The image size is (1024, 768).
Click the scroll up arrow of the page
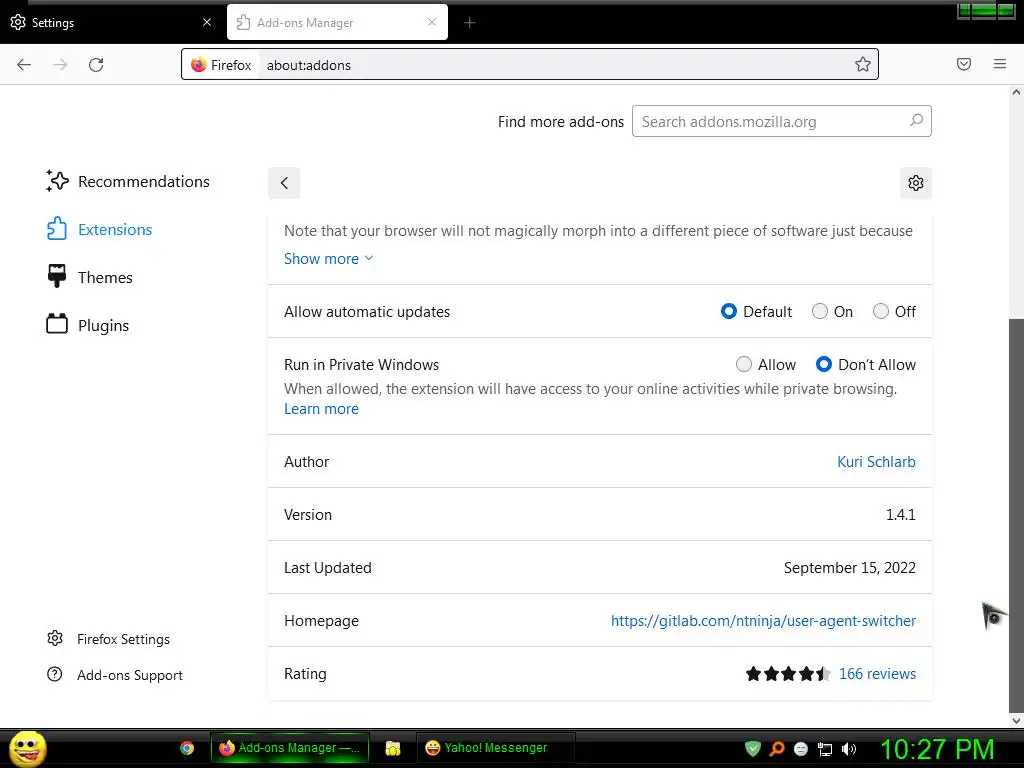coord(1016,92)
